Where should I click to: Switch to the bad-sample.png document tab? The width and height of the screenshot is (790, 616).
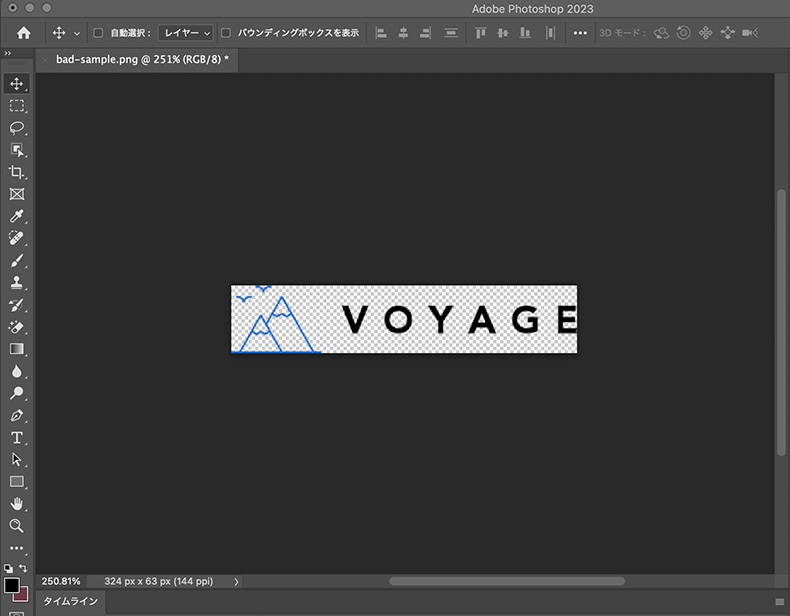pyautogui.click(x=142, y=59)
